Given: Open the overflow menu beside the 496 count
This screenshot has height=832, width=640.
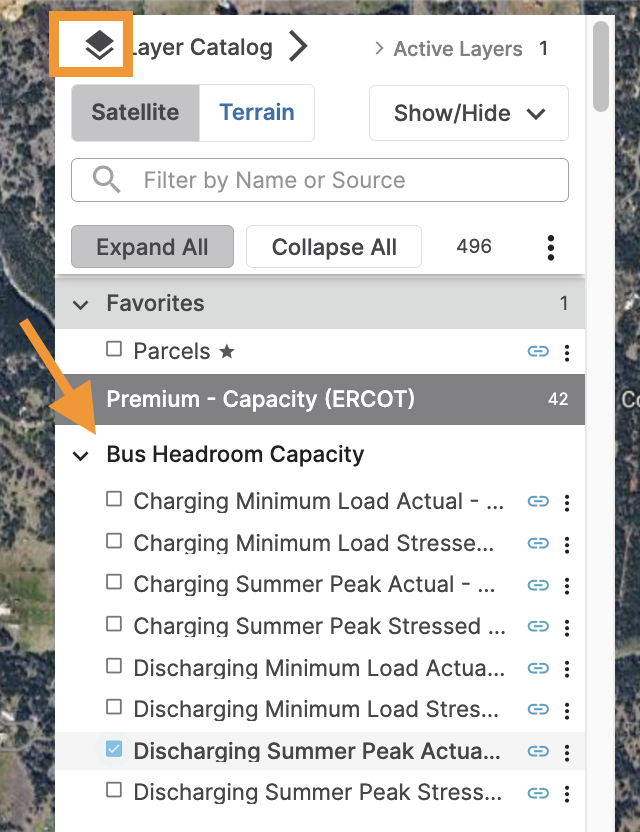Looking at the screenshot, I should (x=550, y=247).
